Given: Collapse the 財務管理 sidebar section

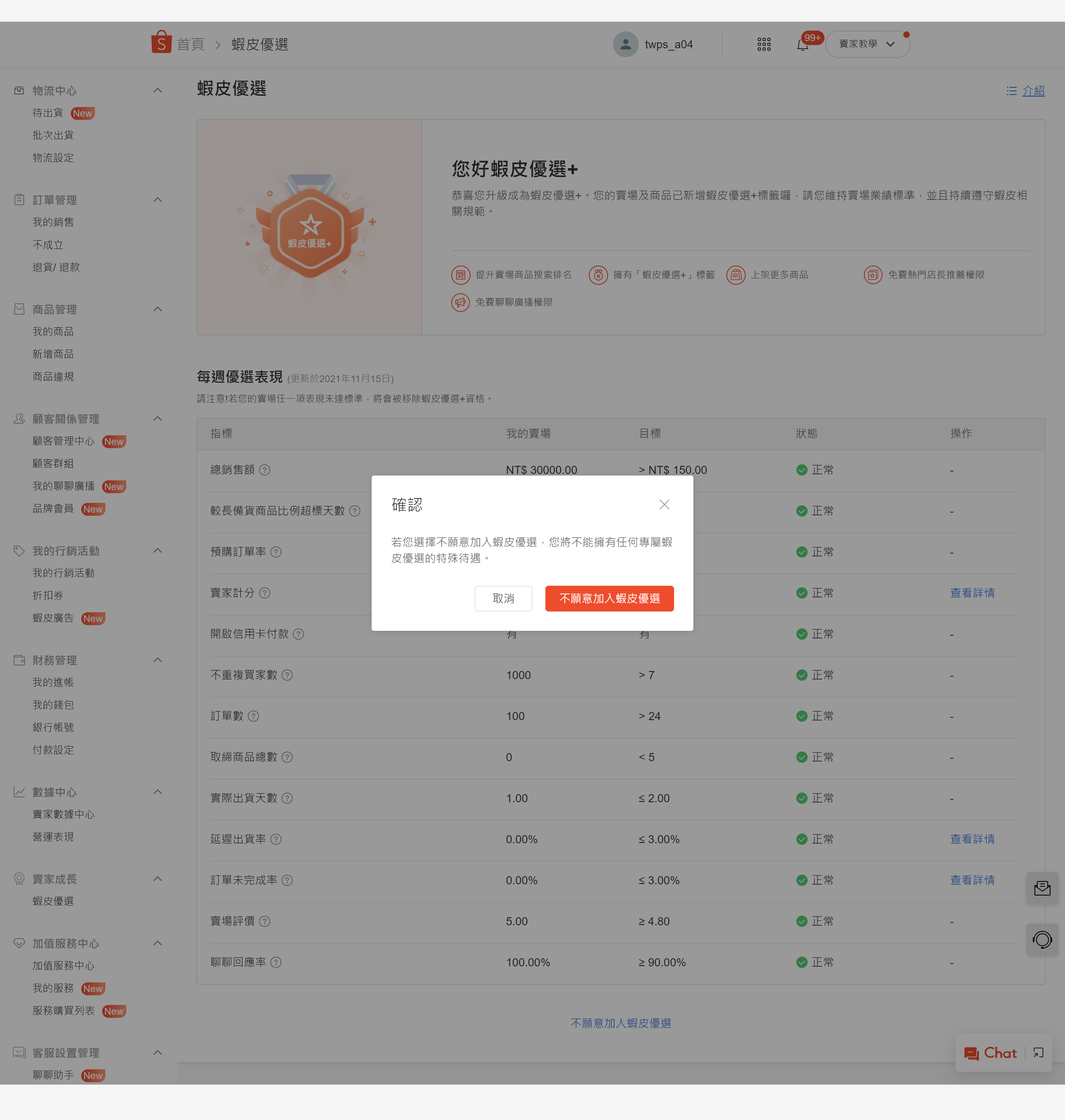Looking at the screenshot, I should pos(158,660).
